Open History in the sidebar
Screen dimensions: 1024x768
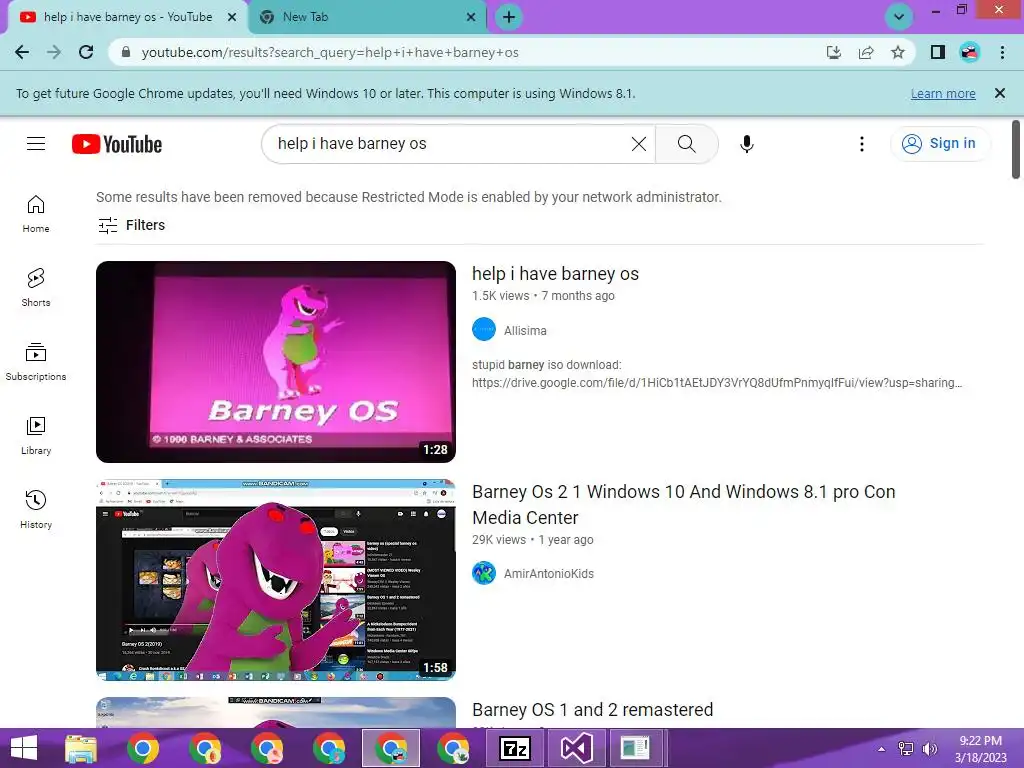coord(36,509)
